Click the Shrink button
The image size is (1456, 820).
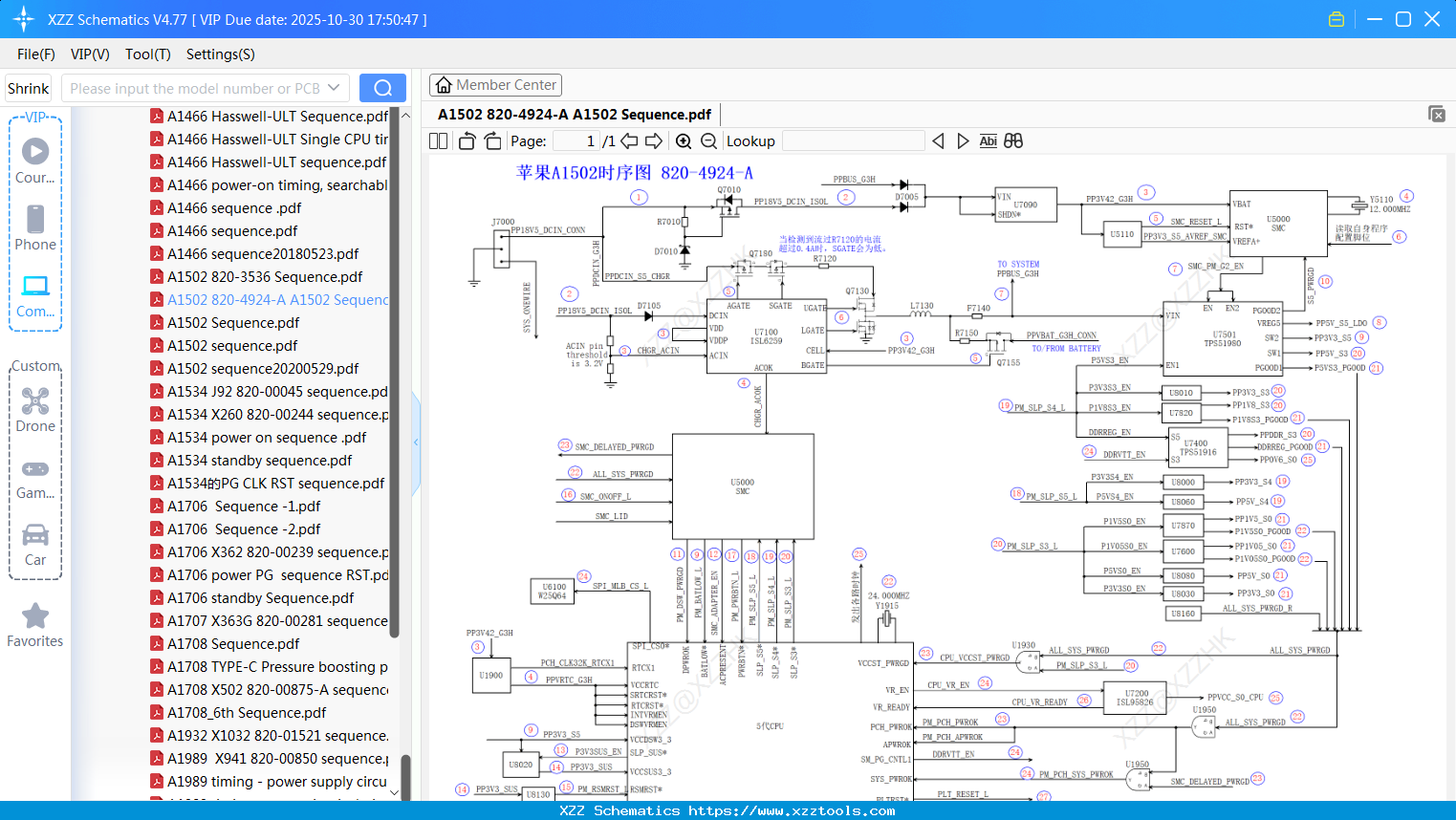pyautogui.click(x=28, y=88)
